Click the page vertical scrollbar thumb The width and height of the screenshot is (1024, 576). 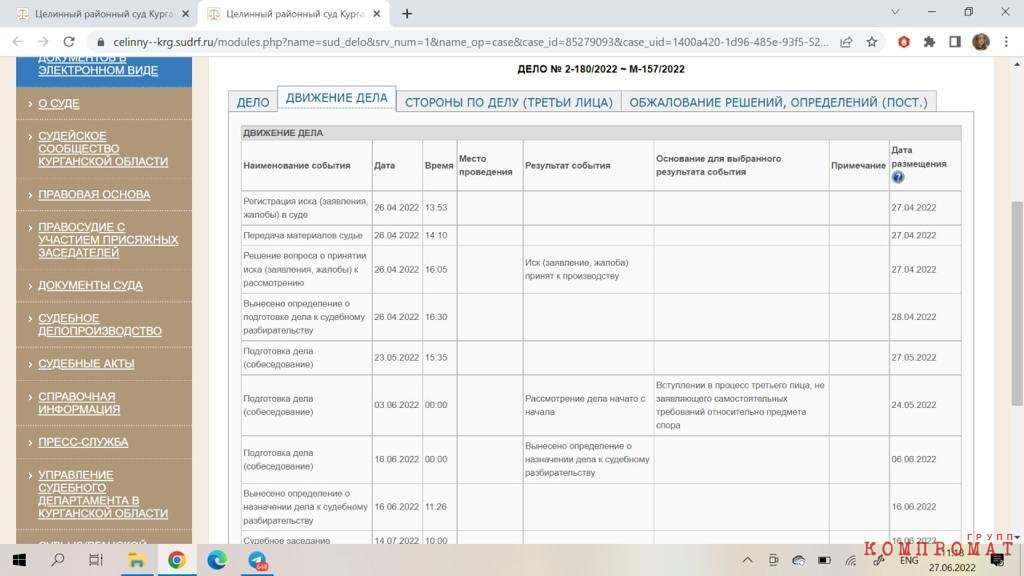(x=1017, y=304)
